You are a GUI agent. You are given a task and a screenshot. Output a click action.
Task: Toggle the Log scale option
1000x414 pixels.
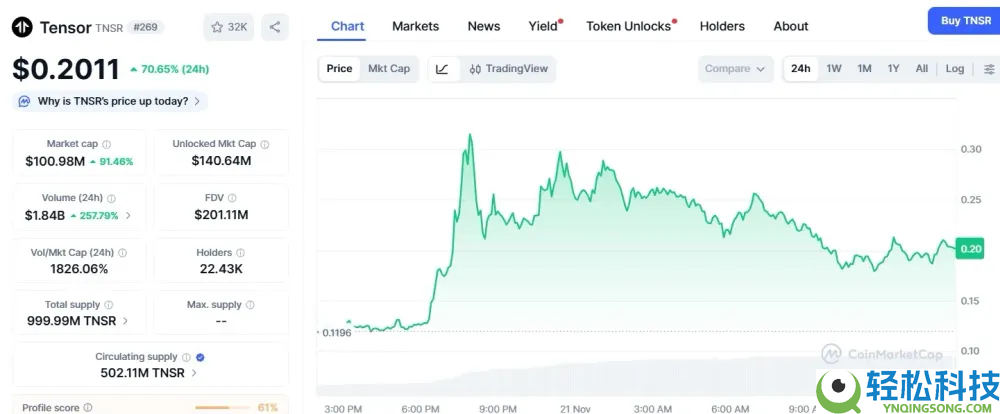tap(955, 69)
